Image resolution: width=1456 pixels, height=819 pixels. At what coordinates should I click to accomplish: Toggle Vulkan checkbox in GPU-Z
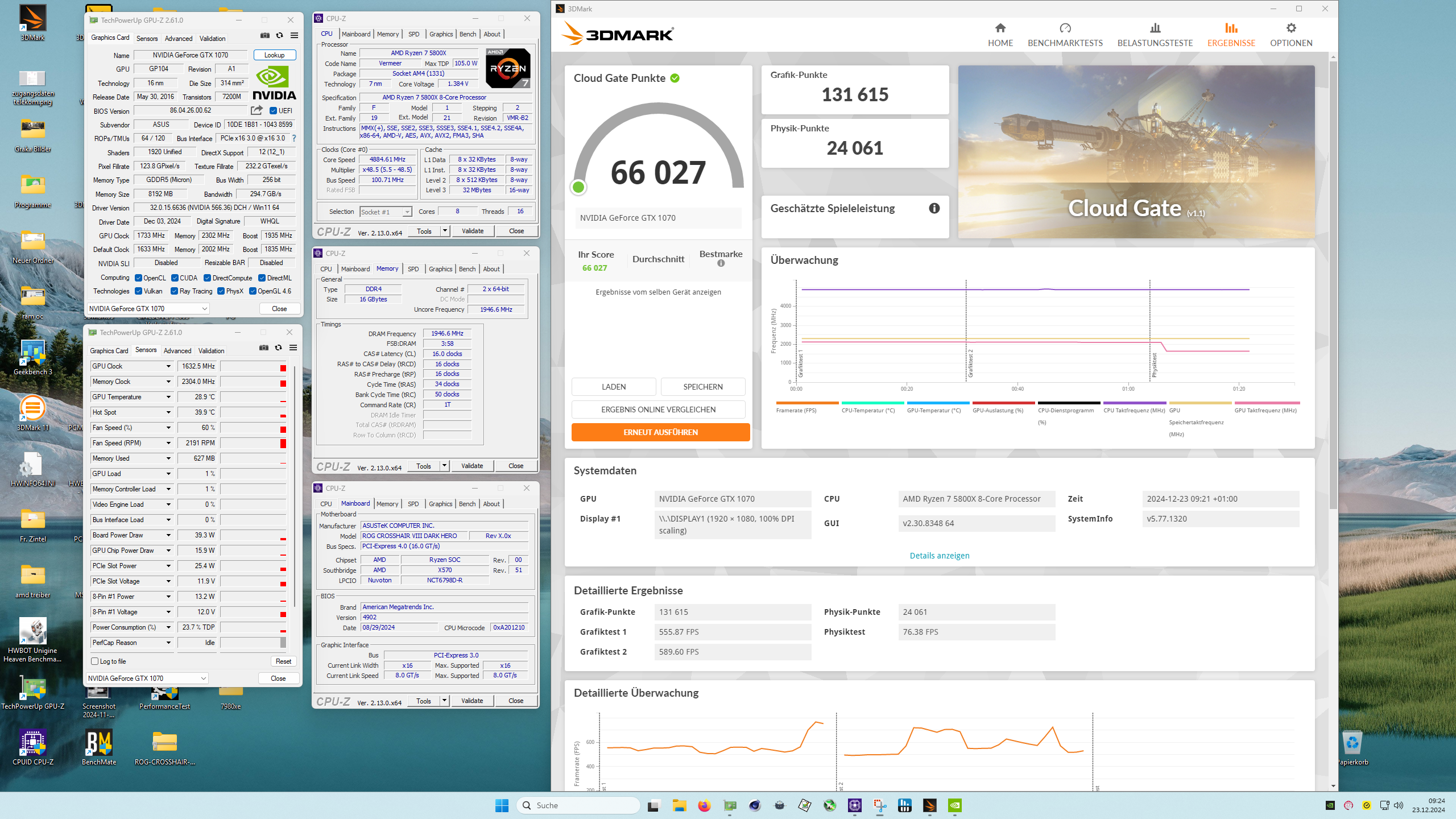click(138, 291)
